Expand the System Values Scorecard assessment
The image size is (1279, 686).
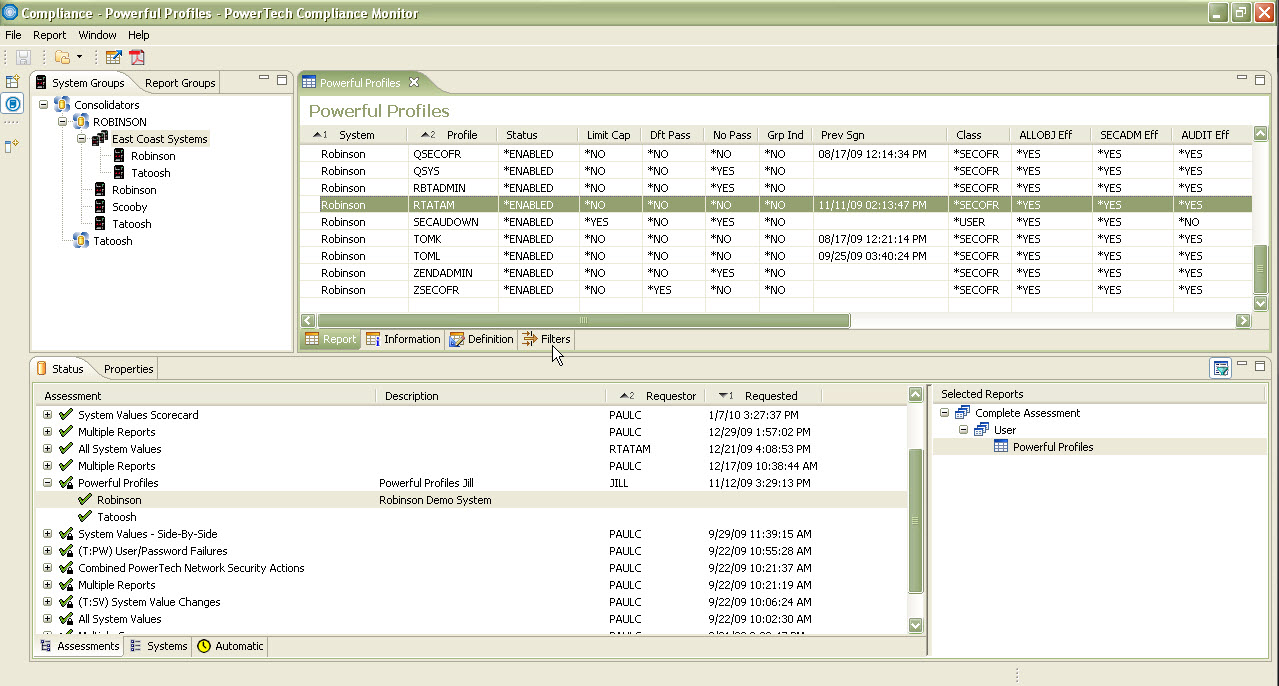tap(47, 415)
